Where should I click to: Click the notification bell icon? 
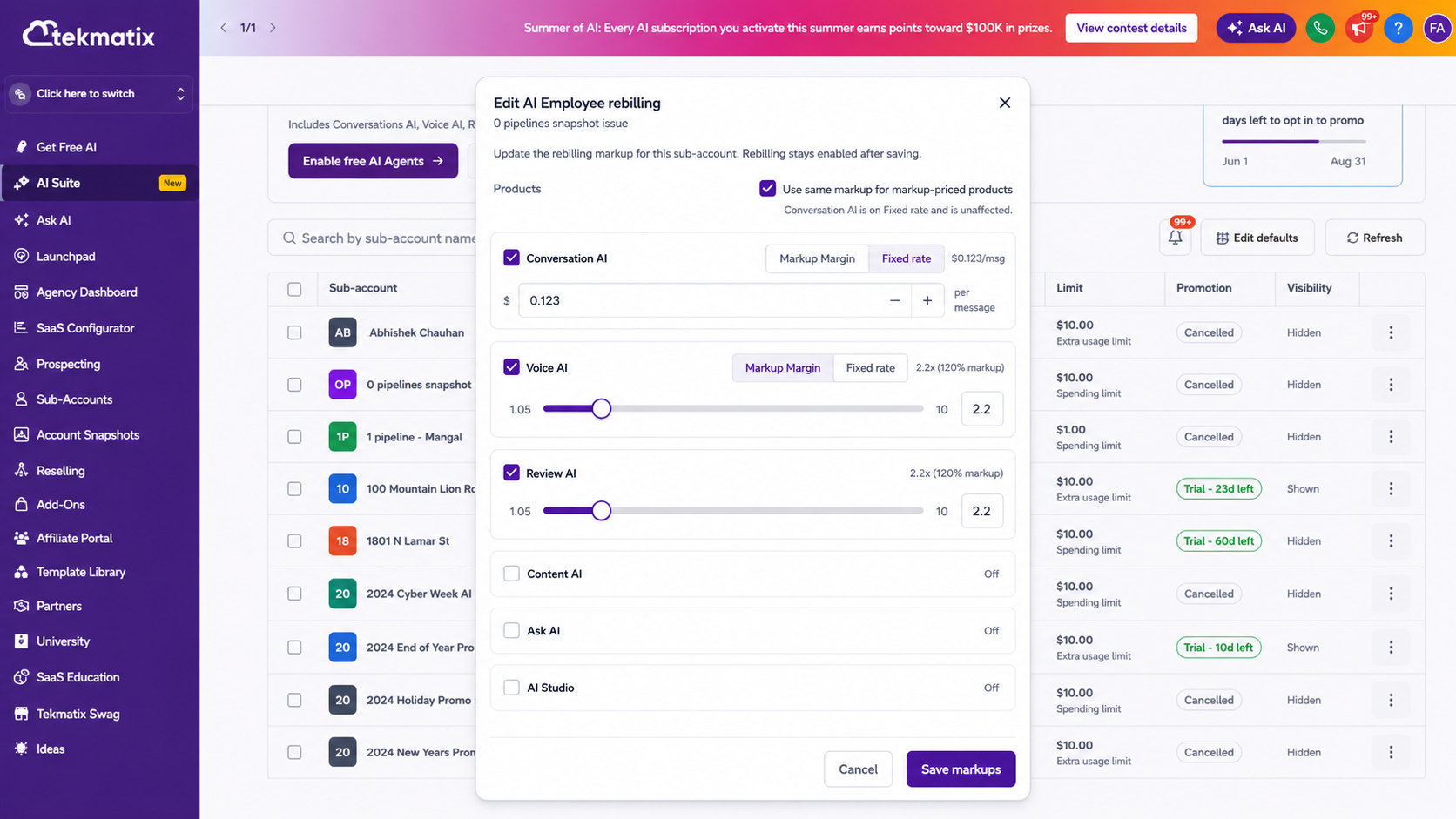click(1176, 238)
